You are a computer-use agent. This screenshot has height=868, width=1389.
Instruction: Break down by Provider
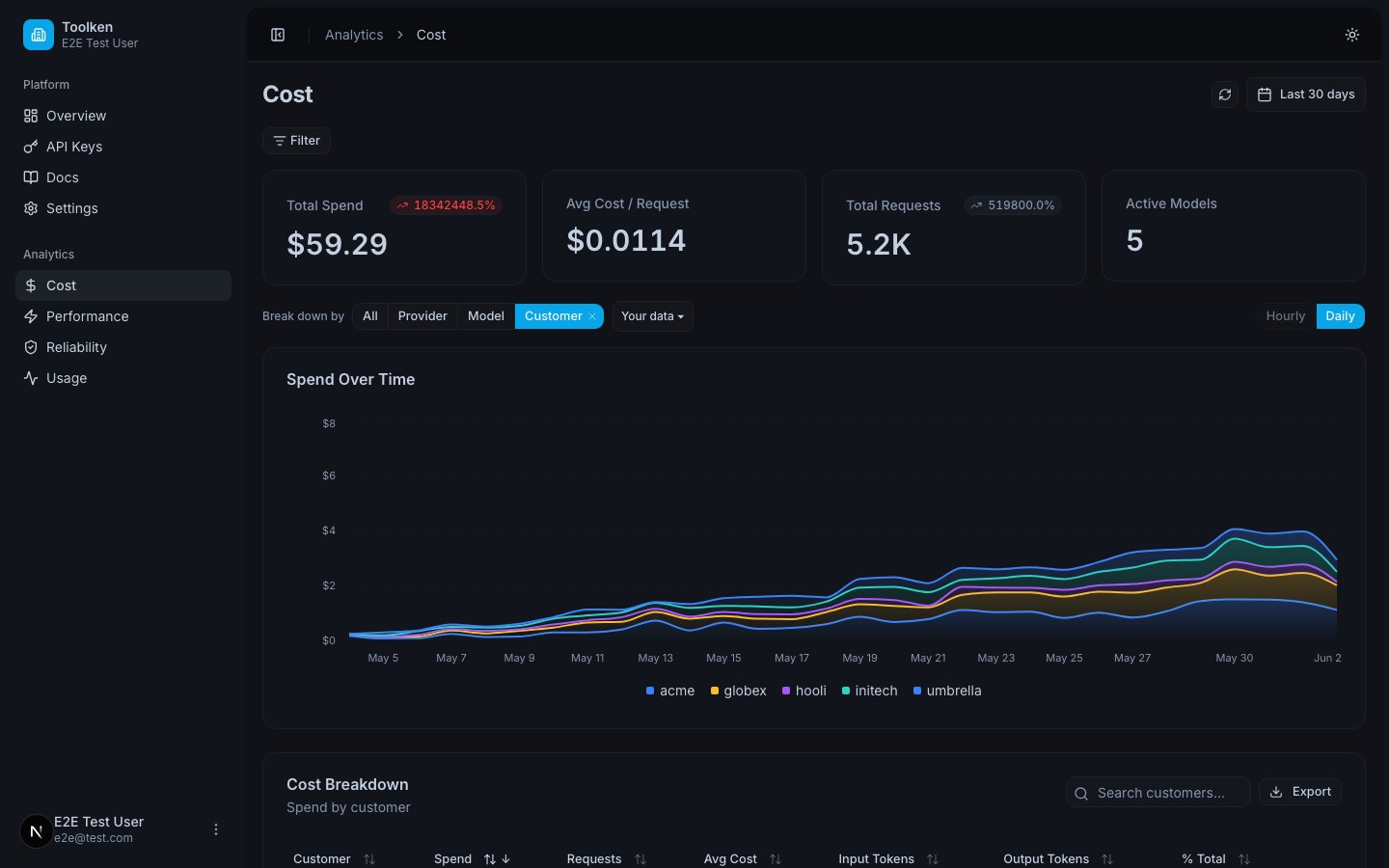pyautogui.click(x=422, y=316)
